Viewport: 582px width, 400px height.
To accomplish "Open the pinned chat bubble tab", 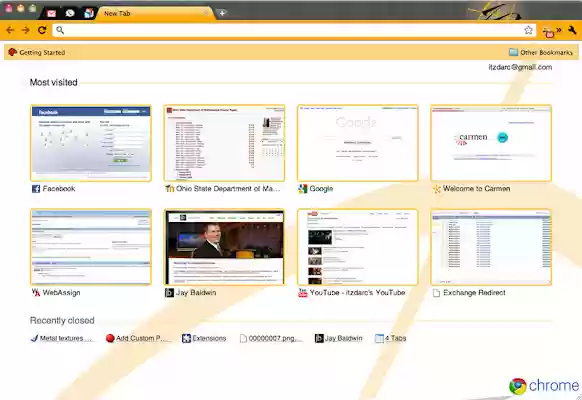I will coord(70,13).
